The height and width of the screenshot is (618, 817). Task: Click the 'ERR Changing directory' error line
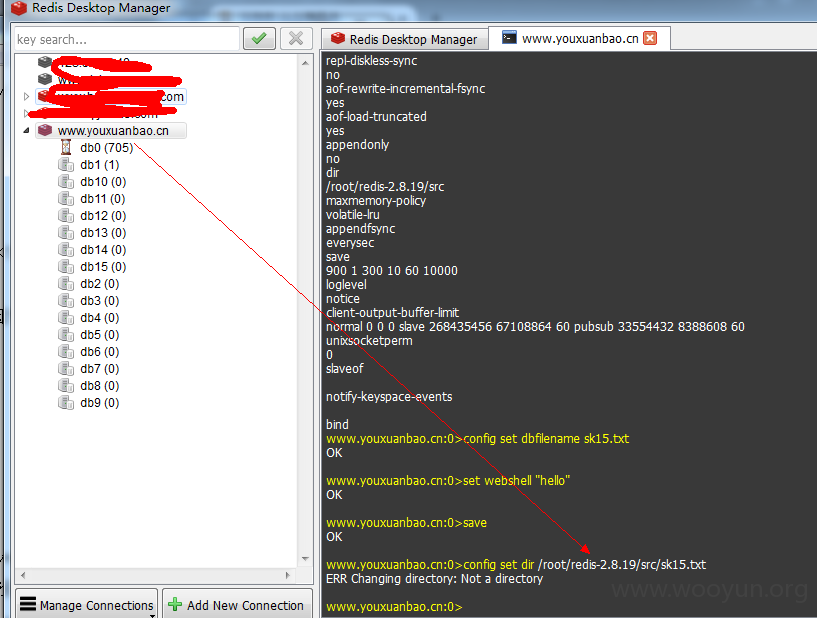pyautogui.click(x=434, y=578)
